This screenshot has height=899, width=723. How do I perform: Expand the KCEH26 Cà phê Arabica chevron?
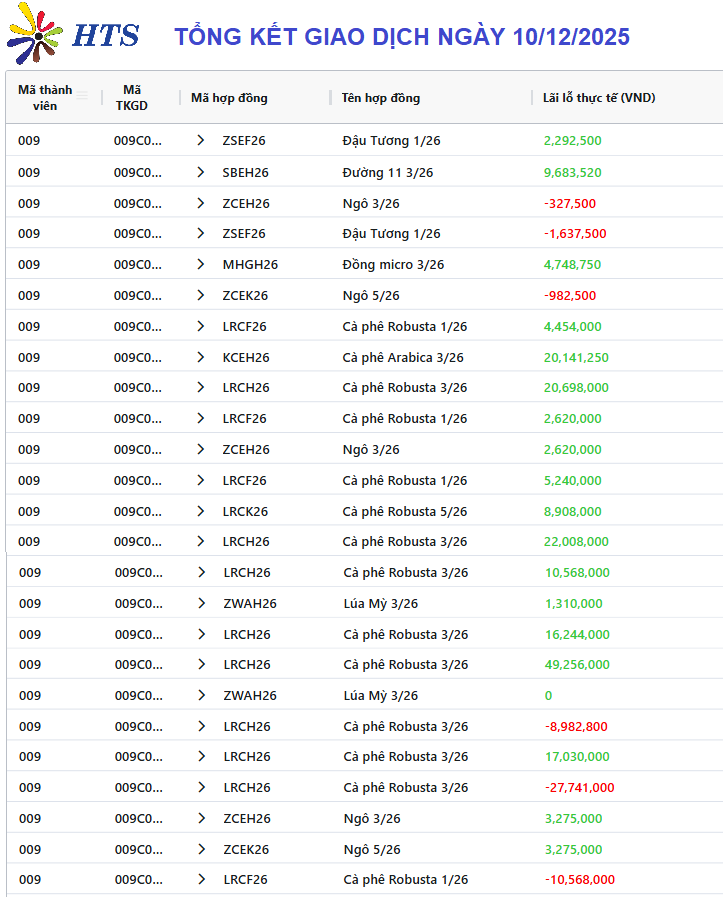(x=201, y=358)
